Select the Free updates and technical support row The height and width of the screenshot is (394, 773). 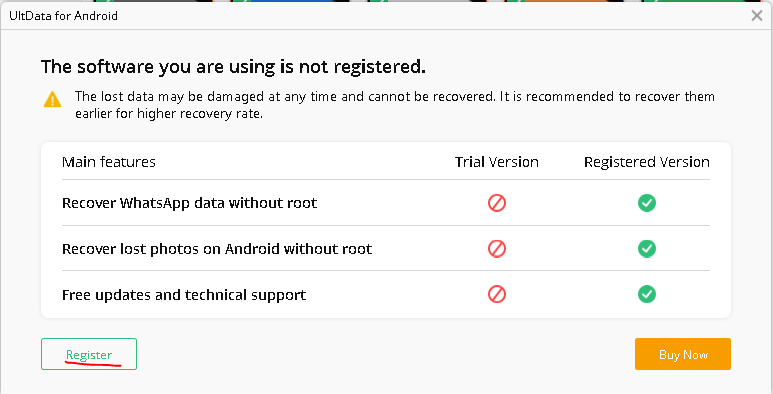point(386,294)
